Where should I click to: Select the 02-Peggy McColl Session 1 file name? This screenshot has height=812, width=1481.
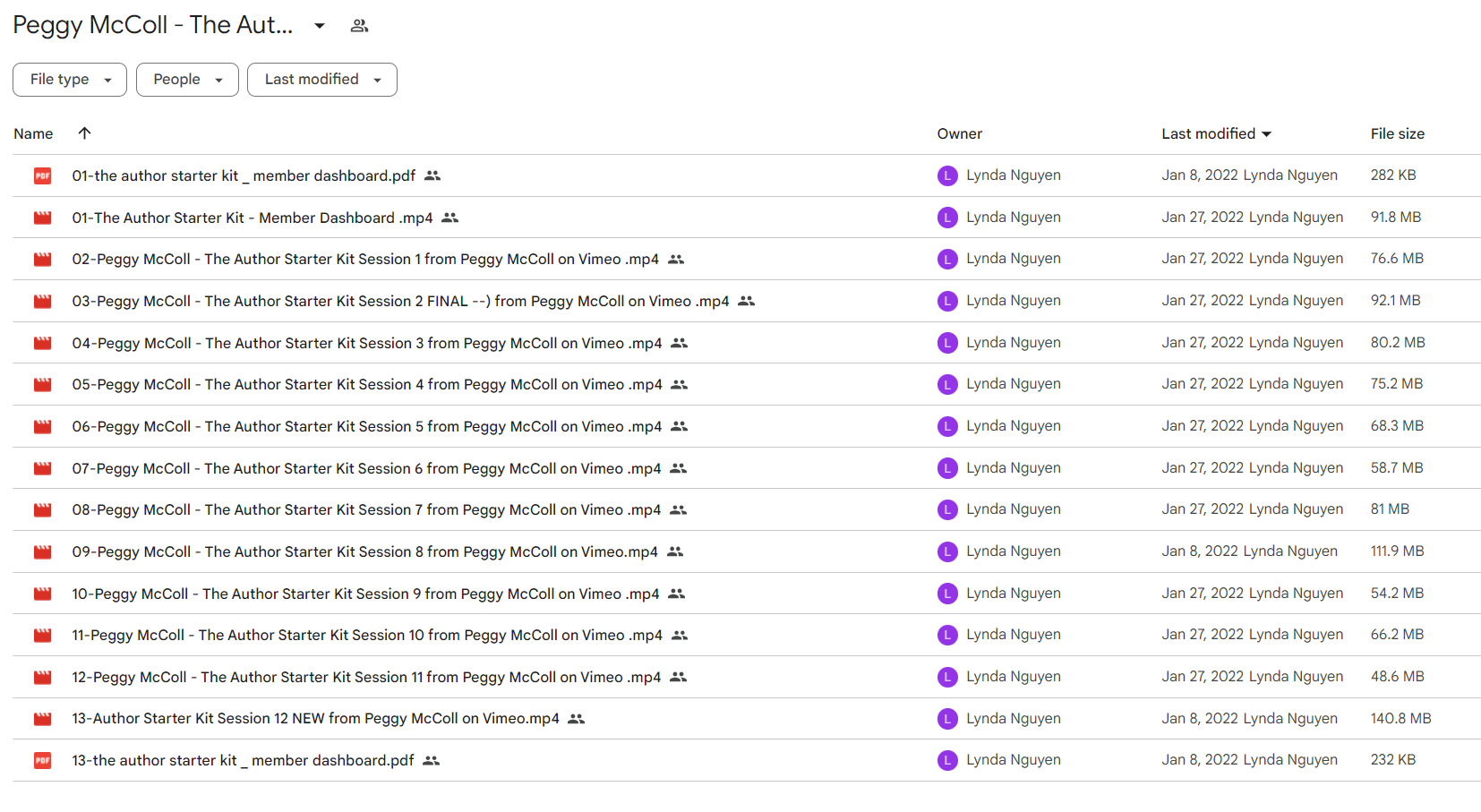365,260
